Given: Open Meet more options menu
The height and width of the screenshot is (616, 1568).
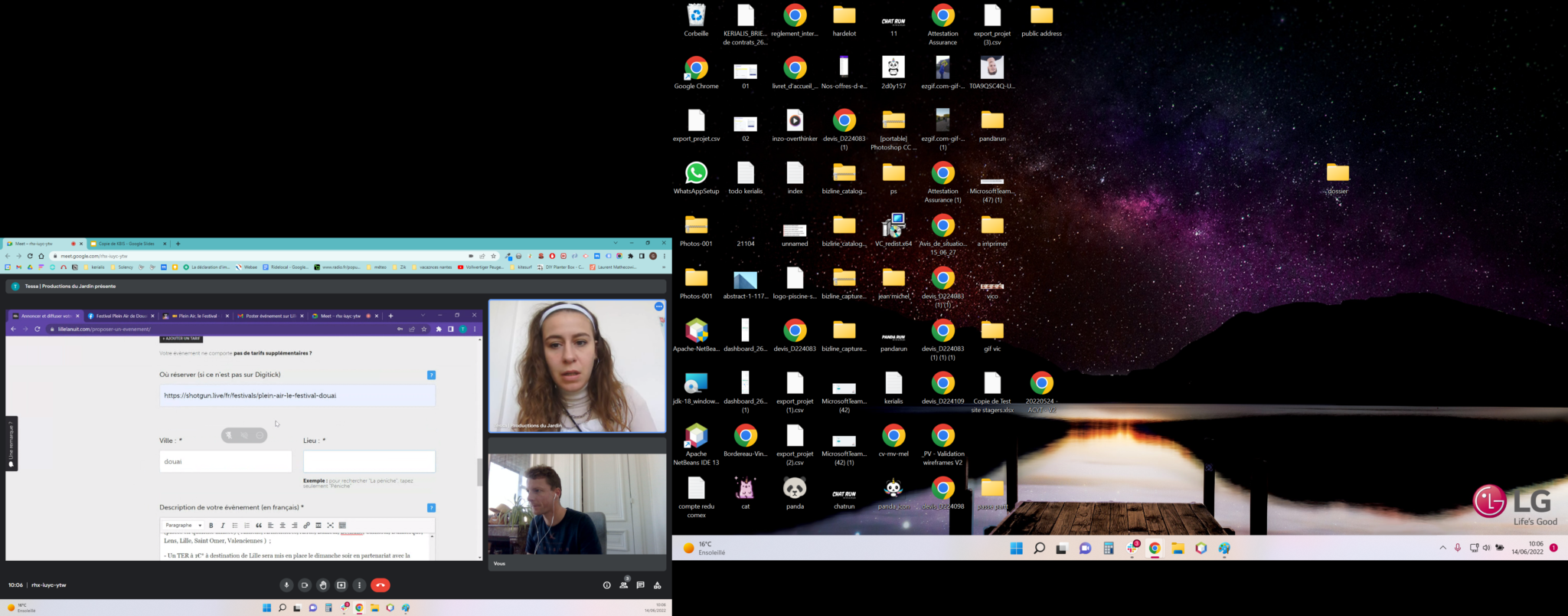Looking at the screenshot, I should [359, 585].
